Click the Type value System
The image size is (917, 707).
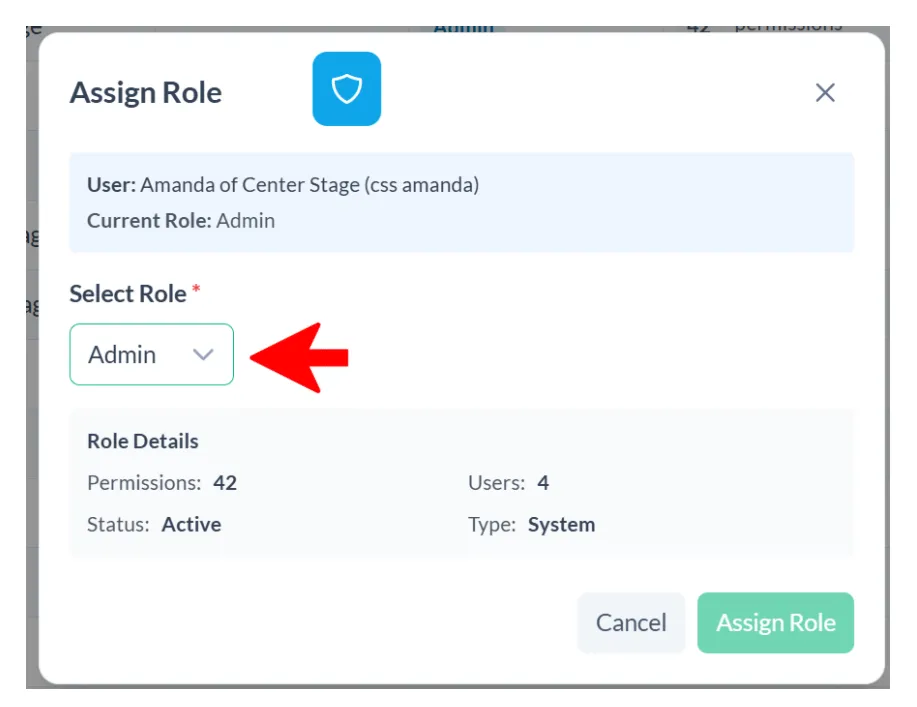point(561,525)
